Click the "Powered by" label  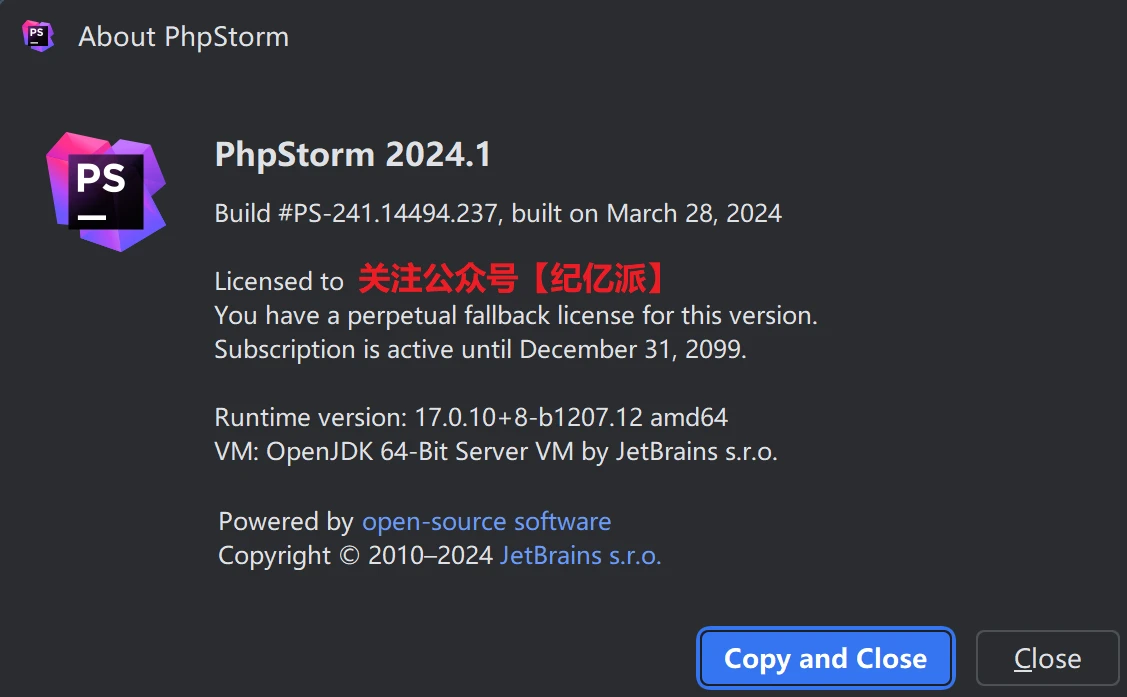(x=286, y=521)
